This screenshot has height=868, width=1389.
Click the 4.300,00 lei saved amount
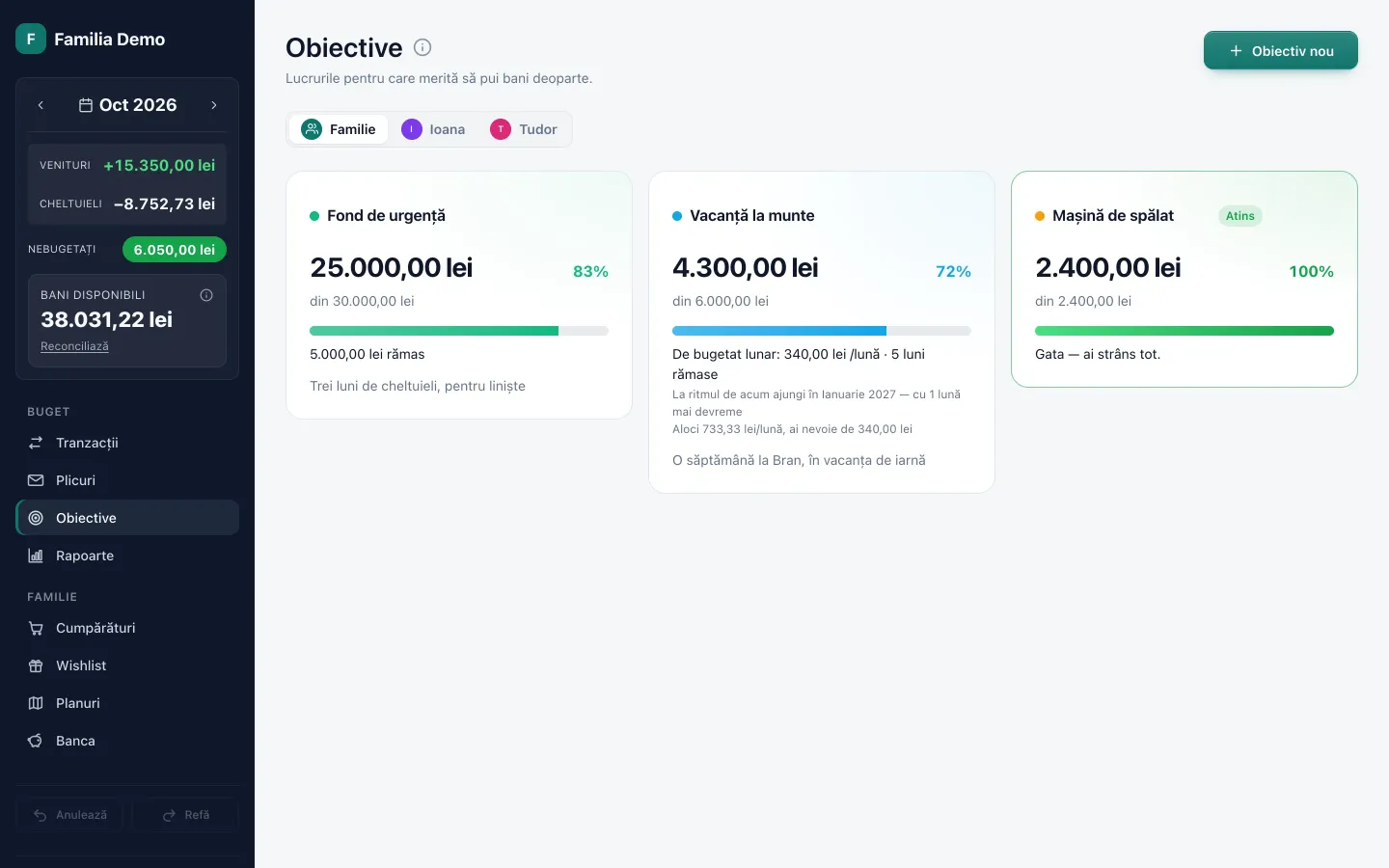(746, 267)
